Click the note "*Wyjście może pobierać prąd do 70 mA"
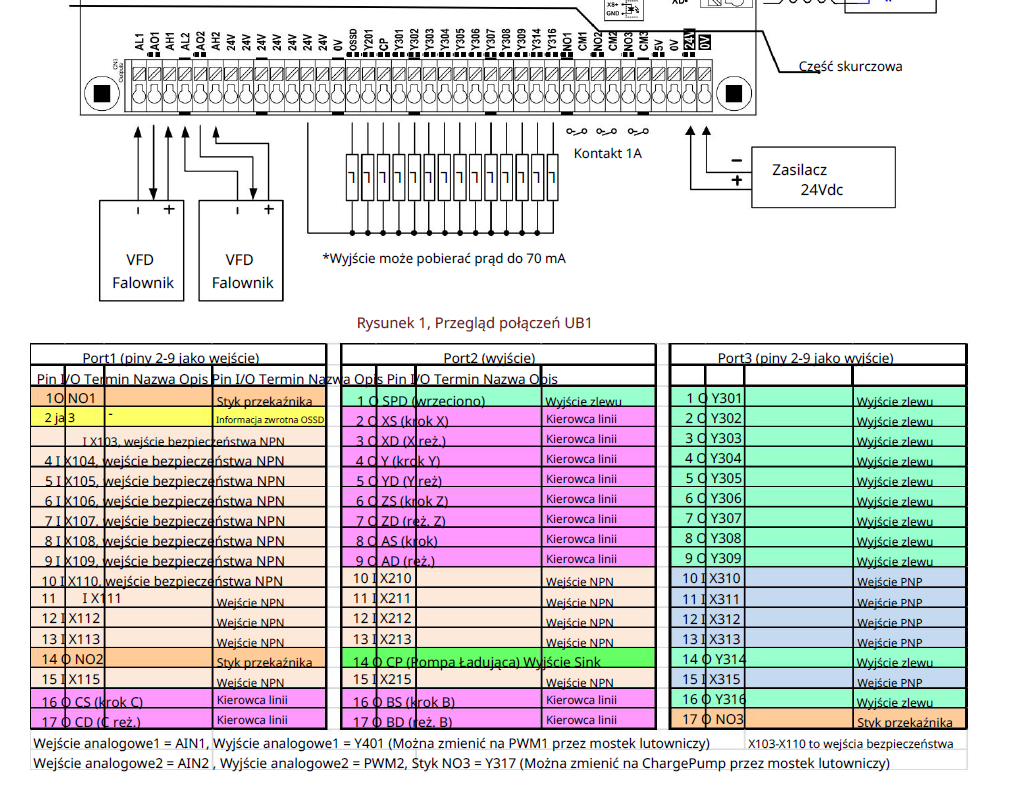1027x791 pixels. tap(444, 259)
